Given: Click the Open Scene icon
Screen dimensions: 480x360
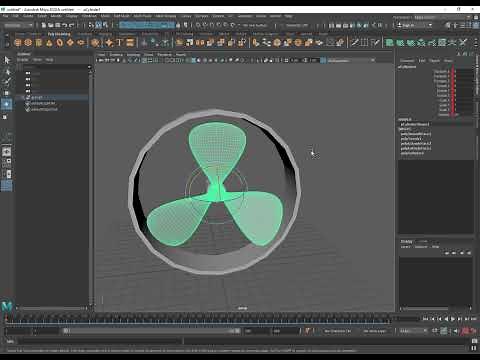Looking at the screenshot, I should tap(51, 25).
